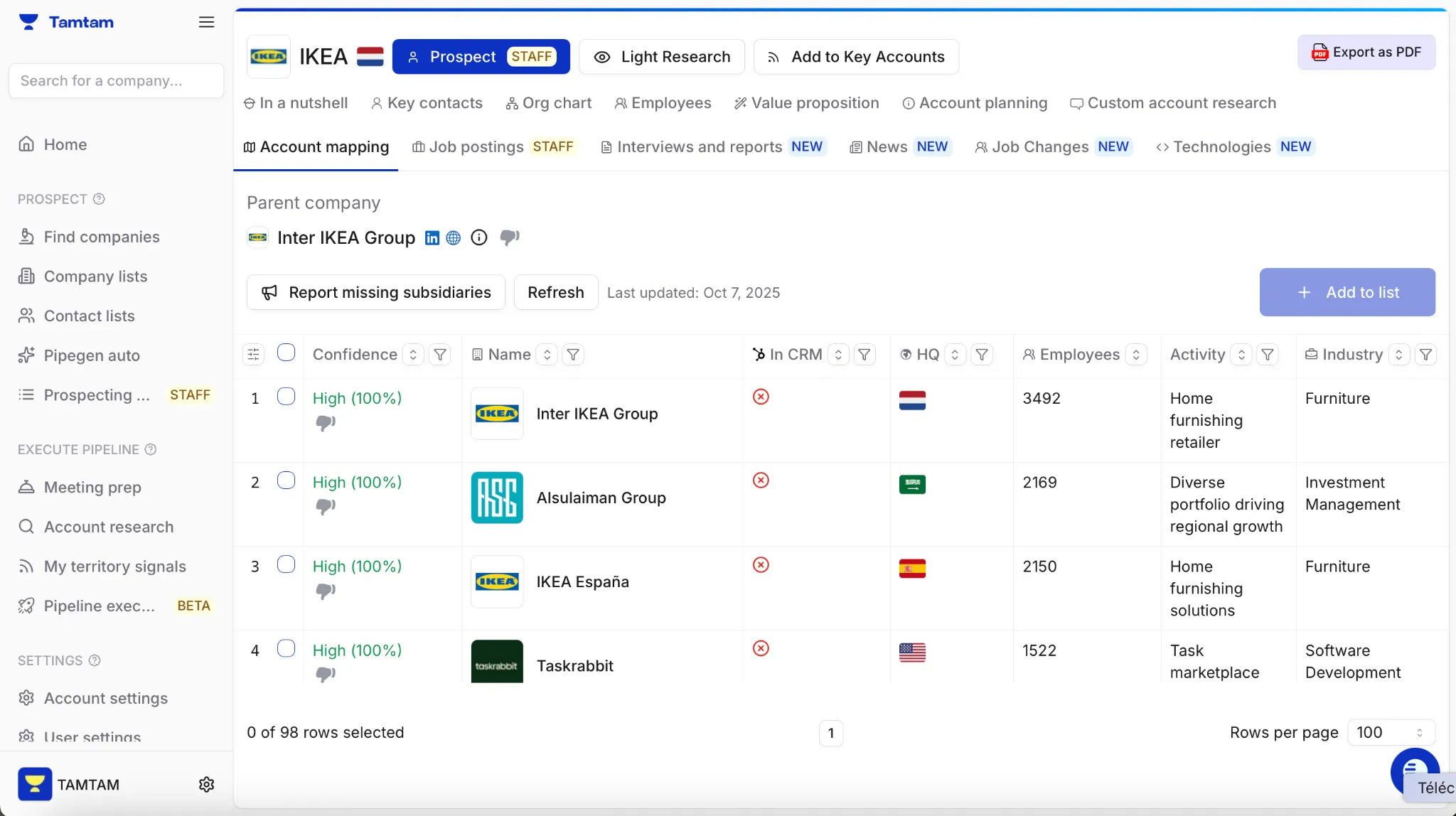Select the Alsulaiman Group row checkbox

286,481
